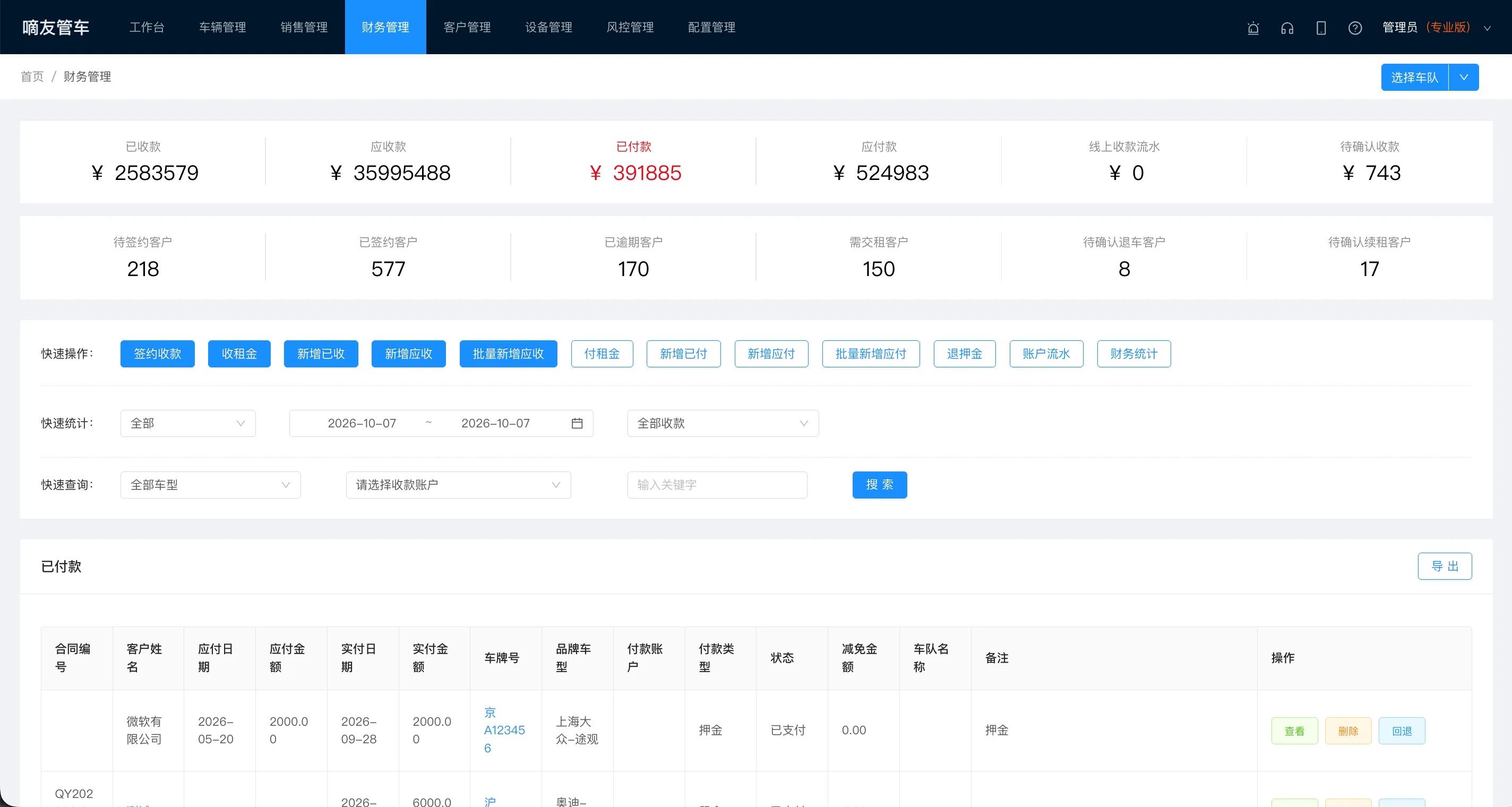
Task: Open the 全部收款 dropdown
Action: pyautogui.click(x=723, y=423)
